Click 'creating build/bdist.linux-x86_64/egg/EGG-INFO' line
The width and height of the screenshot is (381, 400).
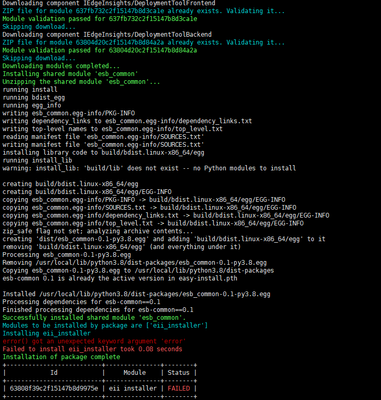tap(87, 192)
